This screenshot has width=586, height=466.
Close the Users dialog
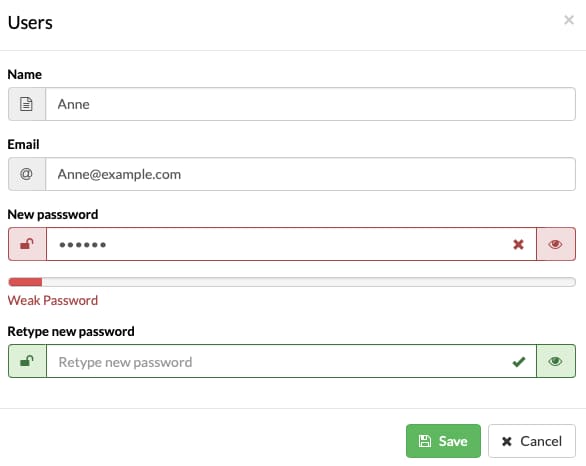(569, 20)
